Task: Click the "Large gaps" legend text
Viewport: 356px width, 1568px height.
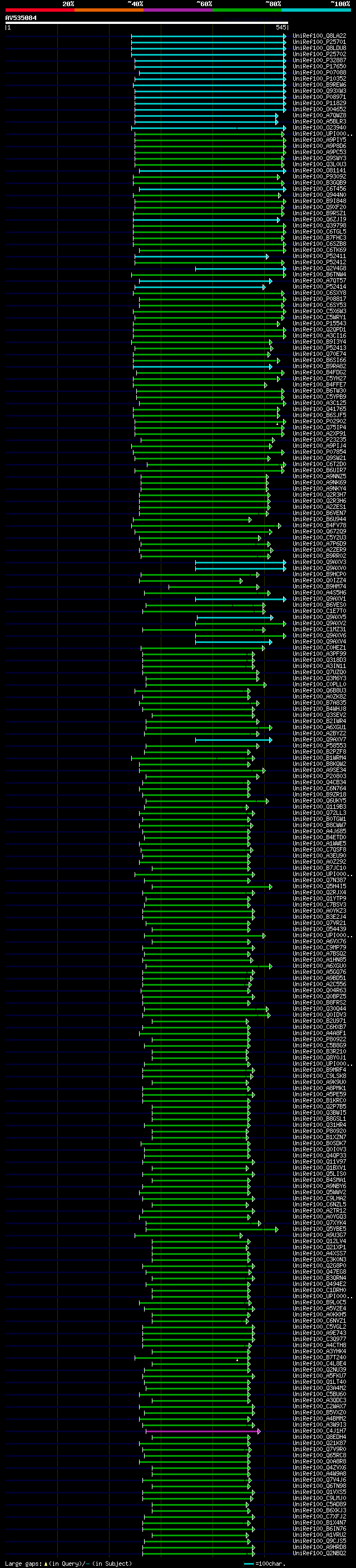Action: [x=23, y=1563]
